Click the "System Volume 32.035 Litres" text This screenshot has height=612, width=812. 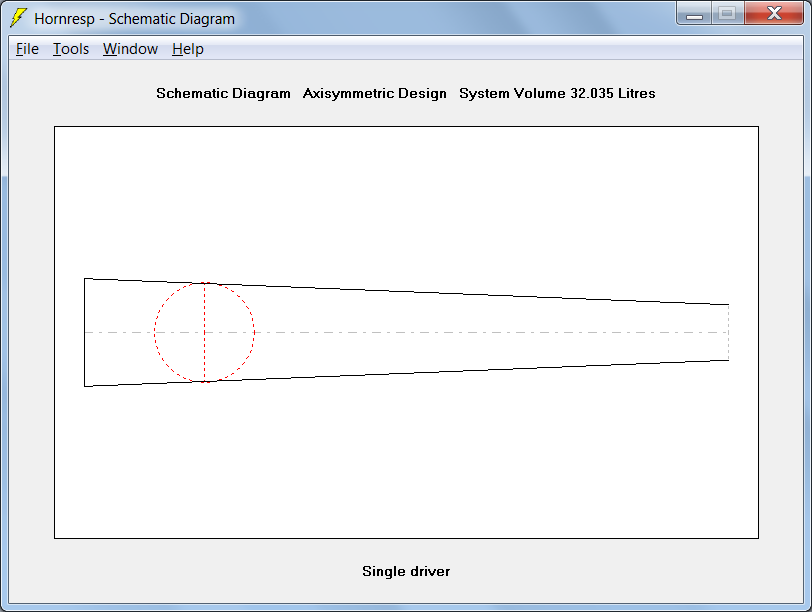pyautogui.click(x=557, y=93)
